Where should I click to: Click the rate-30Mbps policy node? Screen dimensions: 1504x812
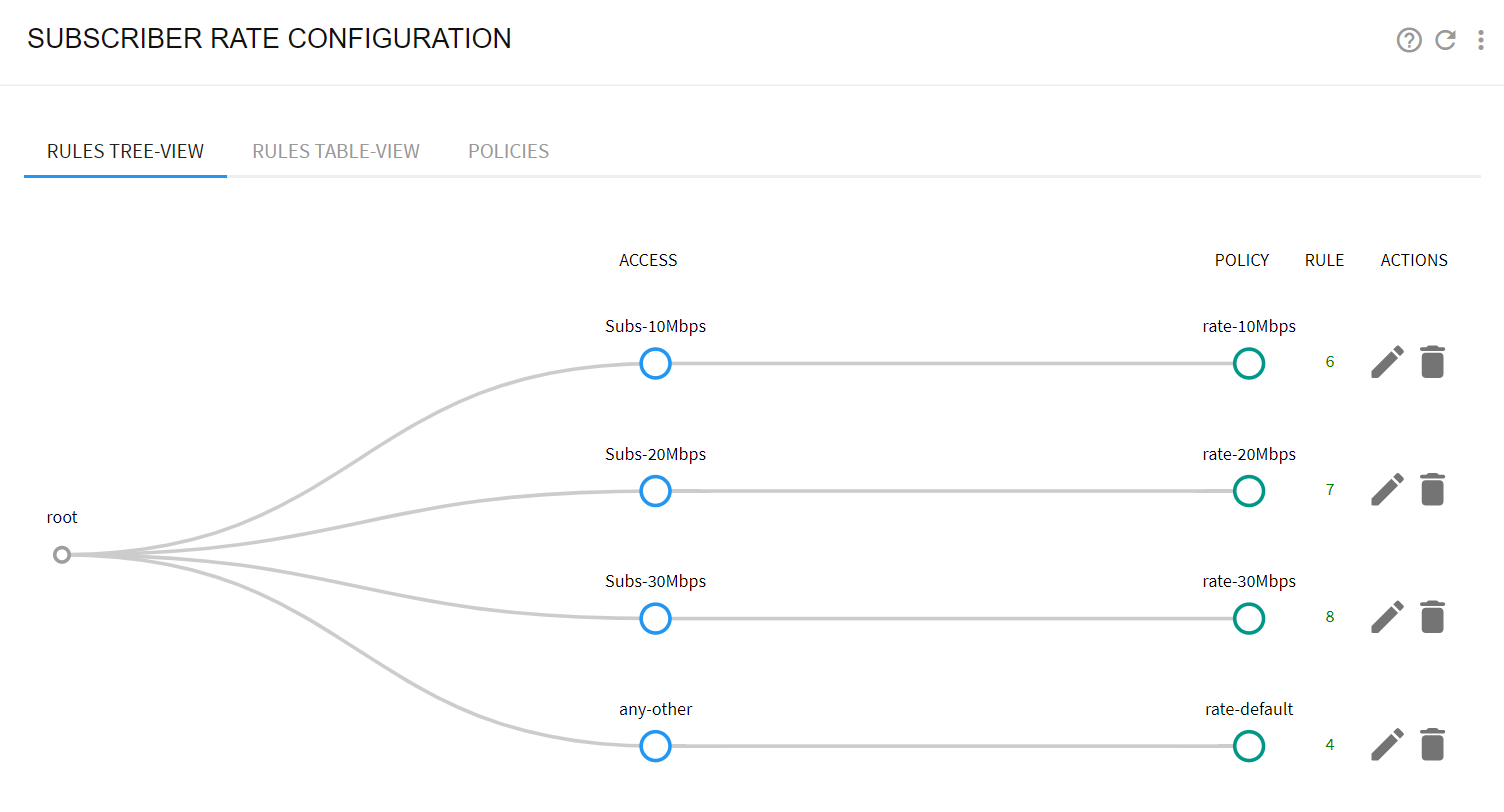point(1249,619)
